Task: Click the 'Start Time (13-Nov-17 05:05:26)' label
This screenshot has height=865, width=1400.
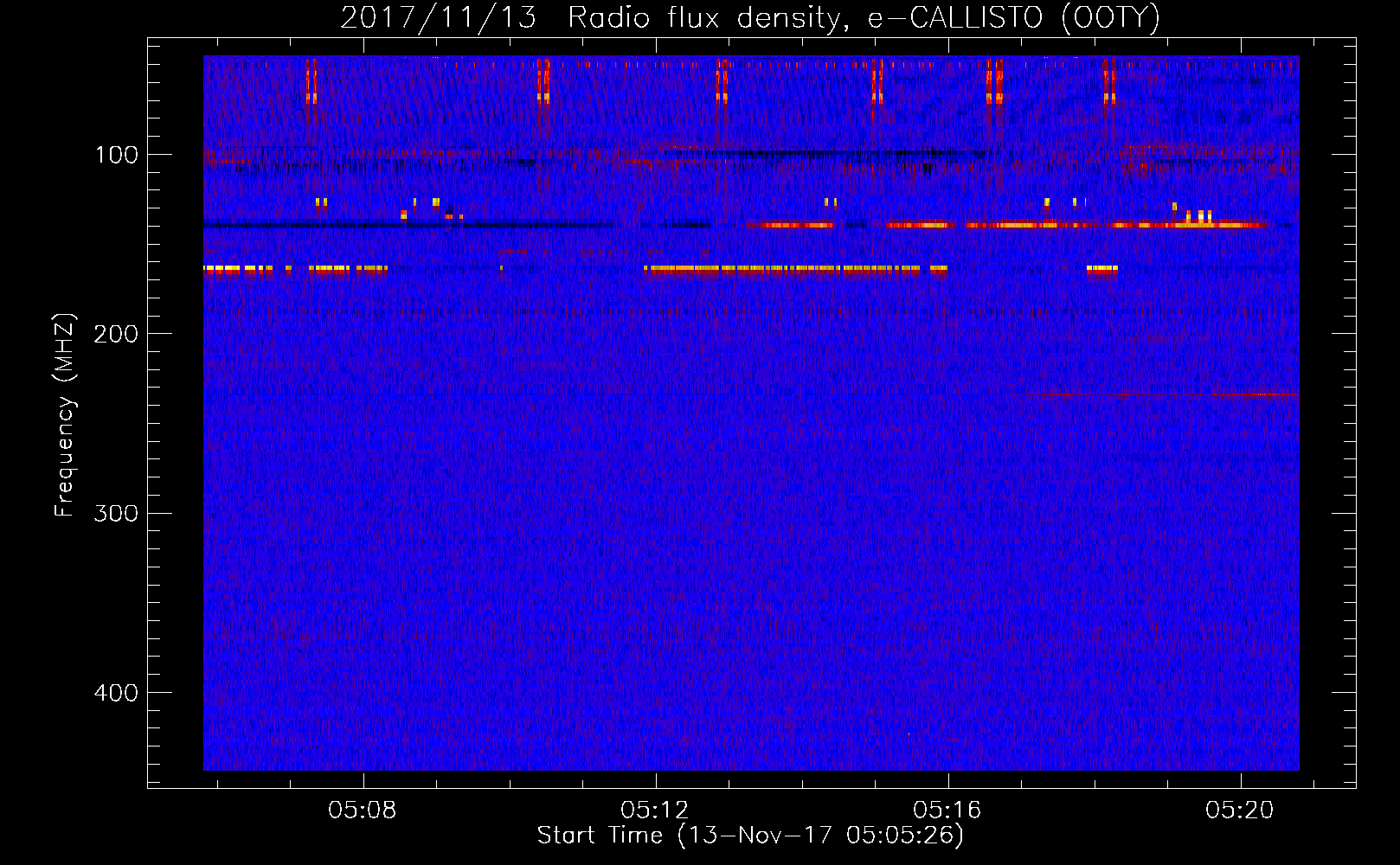Action: click(750, 836)
